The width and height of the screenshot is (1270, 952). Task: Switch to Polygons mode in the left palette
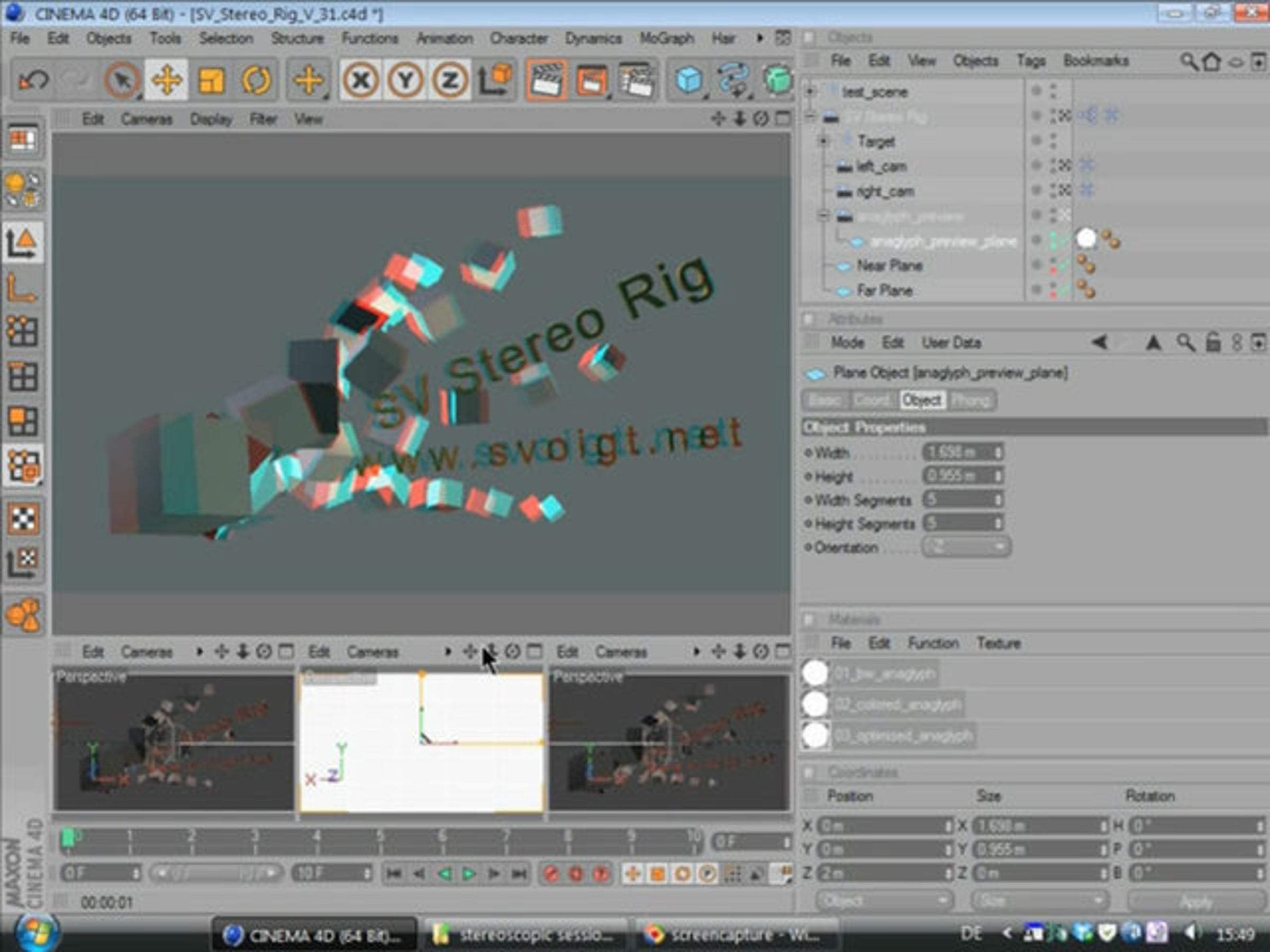[x=23, y=421]
